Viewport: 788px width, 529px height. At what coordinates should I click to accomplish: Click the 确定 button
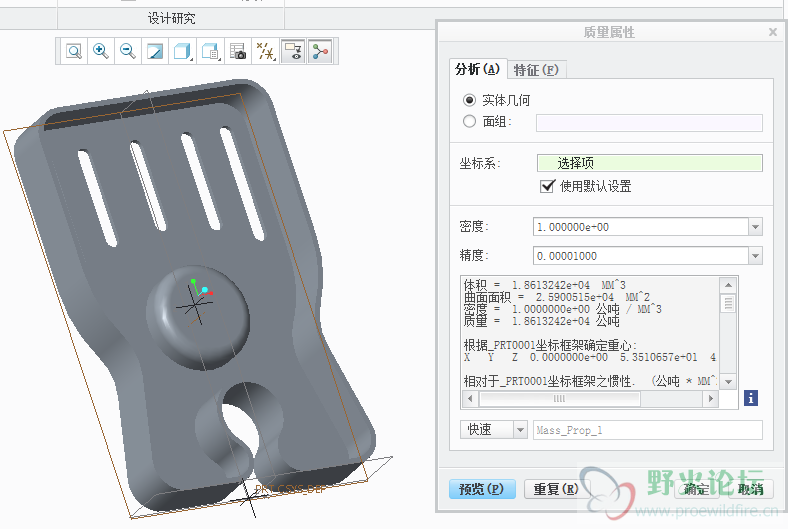click(x=697, y=489)
